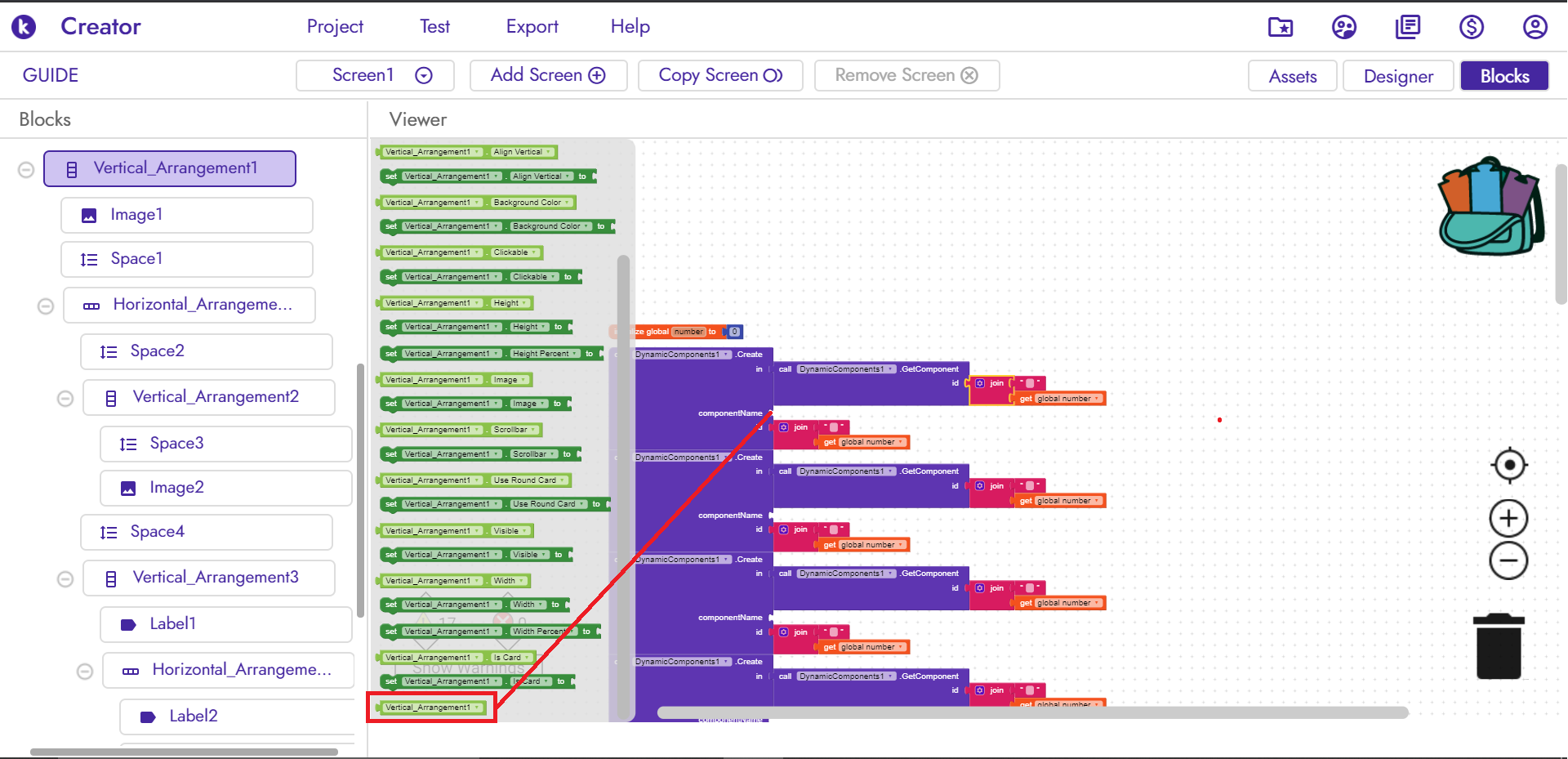Viewport: 1568px width, 759px height.
Task: Click the dollar sign monetization icon
Action: click(x=1471, y=27)
